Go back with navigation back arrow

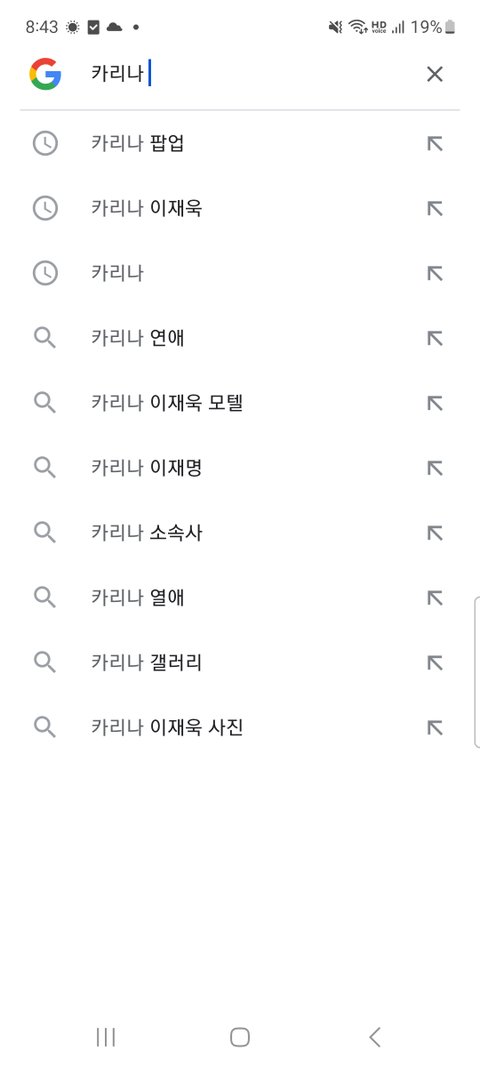(x=374, y=1037)
